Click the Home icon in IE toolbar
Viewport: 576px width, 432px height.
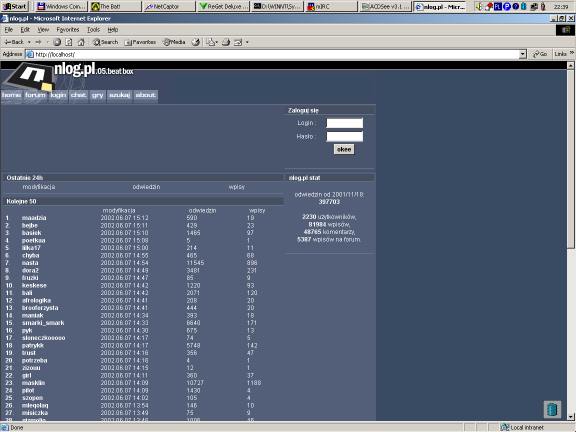[81, 42]
